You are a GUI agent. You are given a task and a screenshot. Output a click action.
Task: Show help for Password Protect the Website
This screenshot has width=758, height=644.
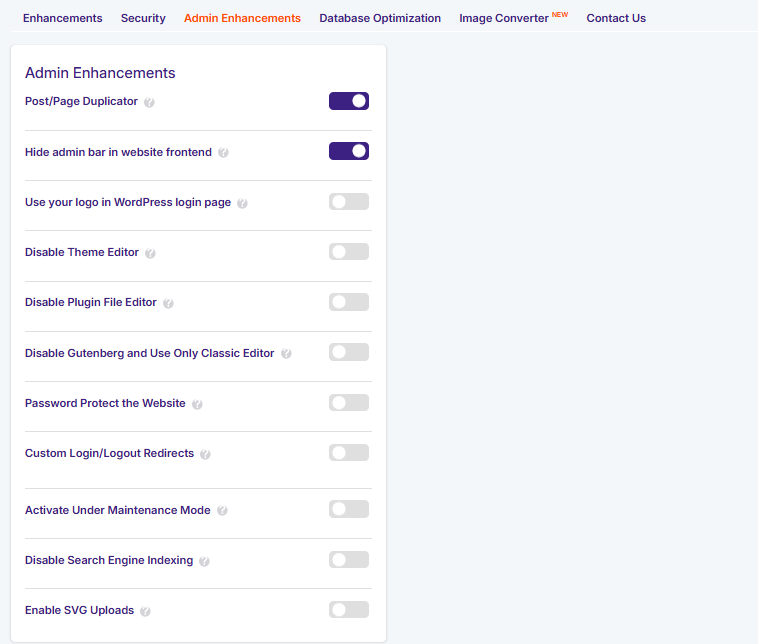[x=197, y=404]
